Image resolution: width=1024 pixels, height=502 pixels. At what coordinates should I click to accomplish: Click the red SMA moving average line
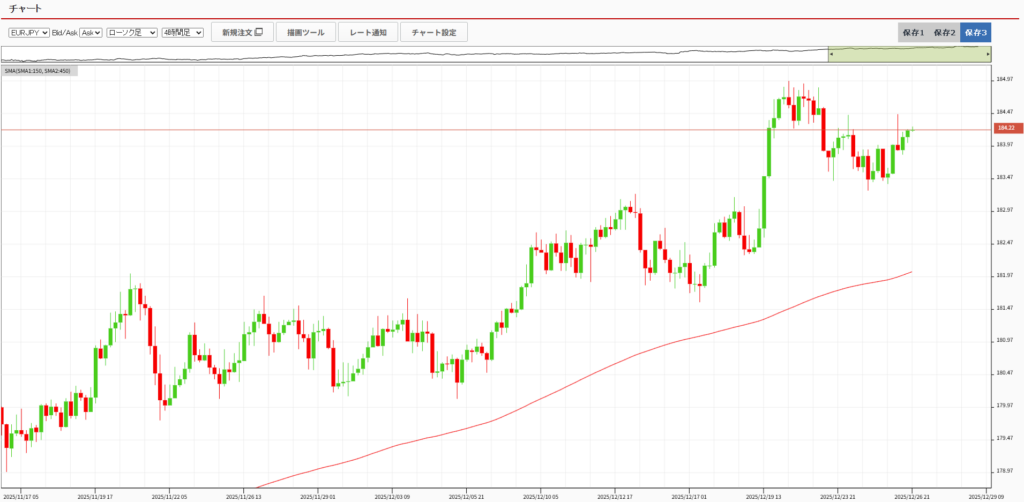click(x=600, y=363)
